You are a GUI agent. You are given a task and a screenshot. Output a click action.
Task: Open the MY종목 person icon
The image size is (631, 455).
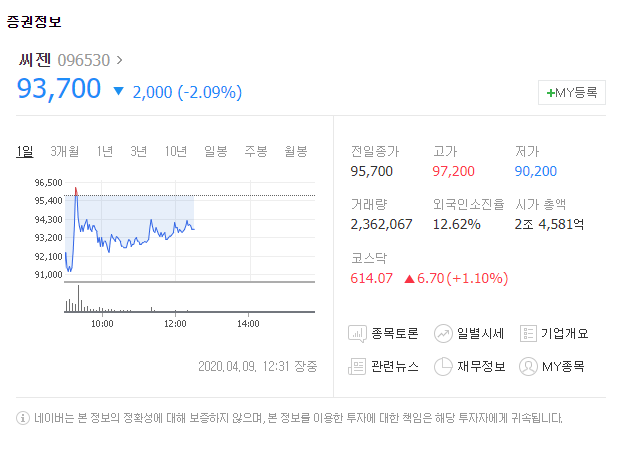(x=528, y=366)
